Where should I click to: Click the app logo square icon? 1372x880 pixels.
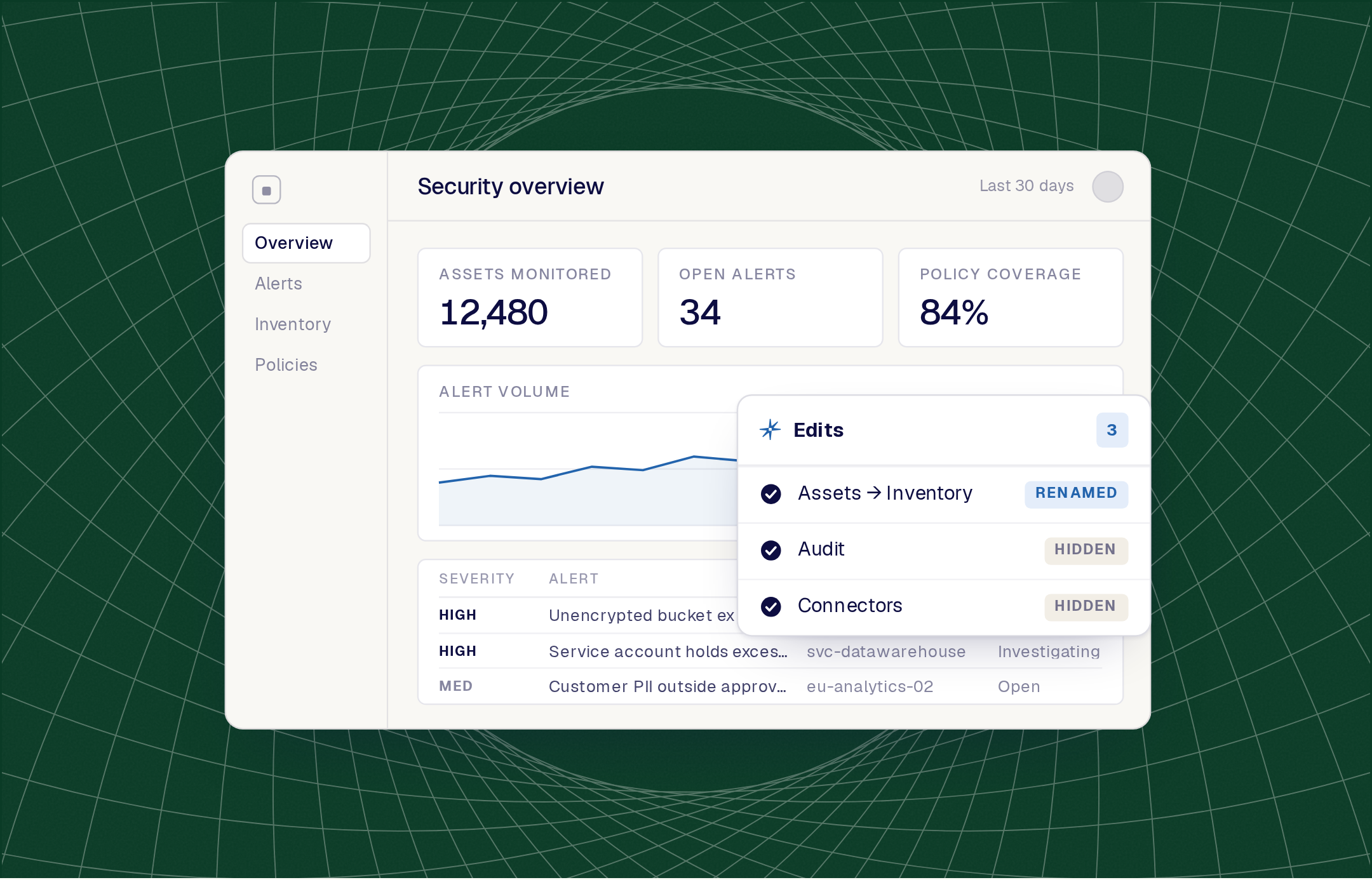pos(266,190)
